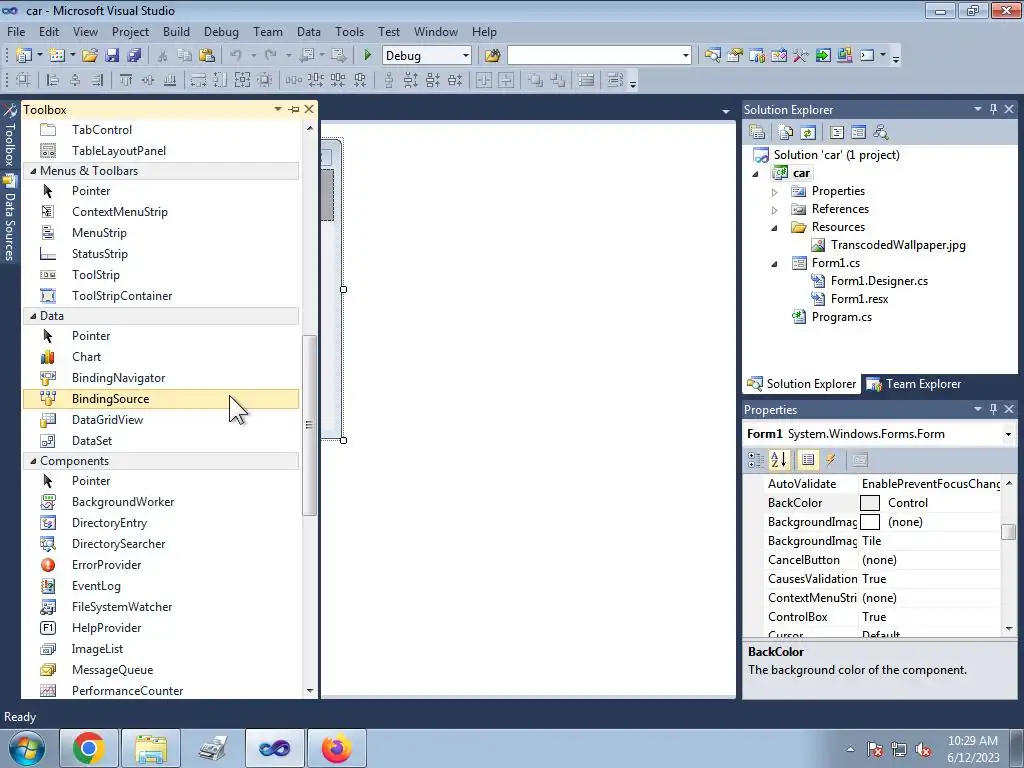
Task: Toggle Show All Files in Solution Explorer
Action: (786, 133)
